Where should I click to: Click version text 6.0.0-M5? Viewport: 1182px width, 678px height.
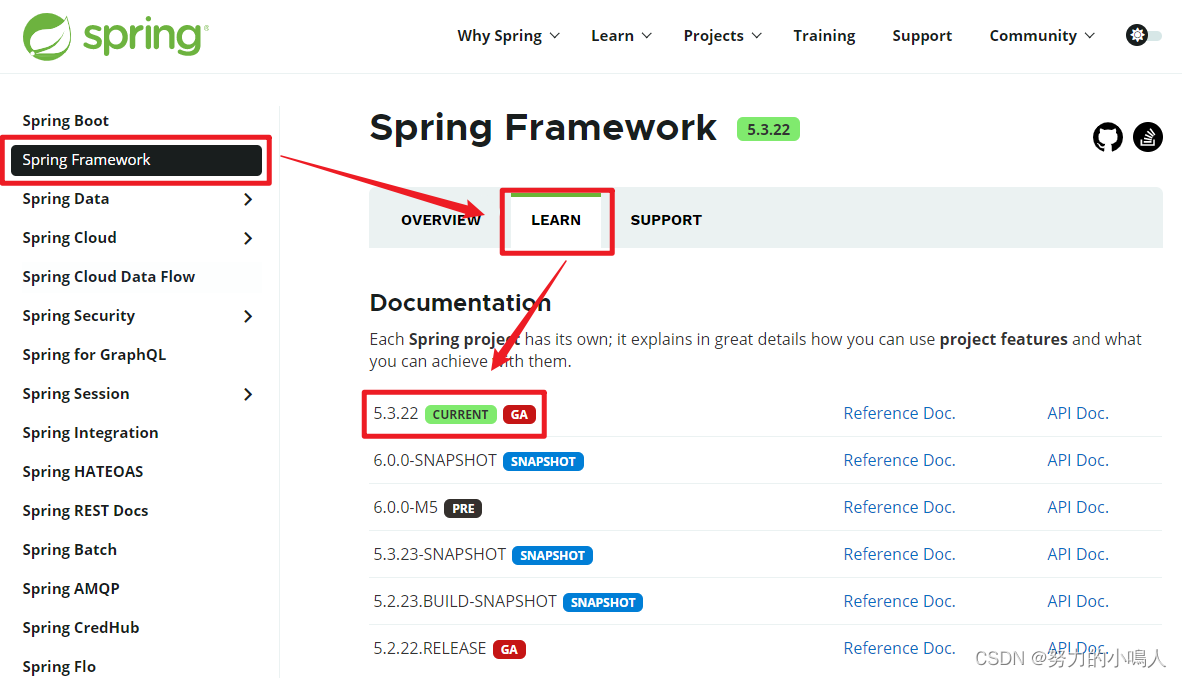406,508
